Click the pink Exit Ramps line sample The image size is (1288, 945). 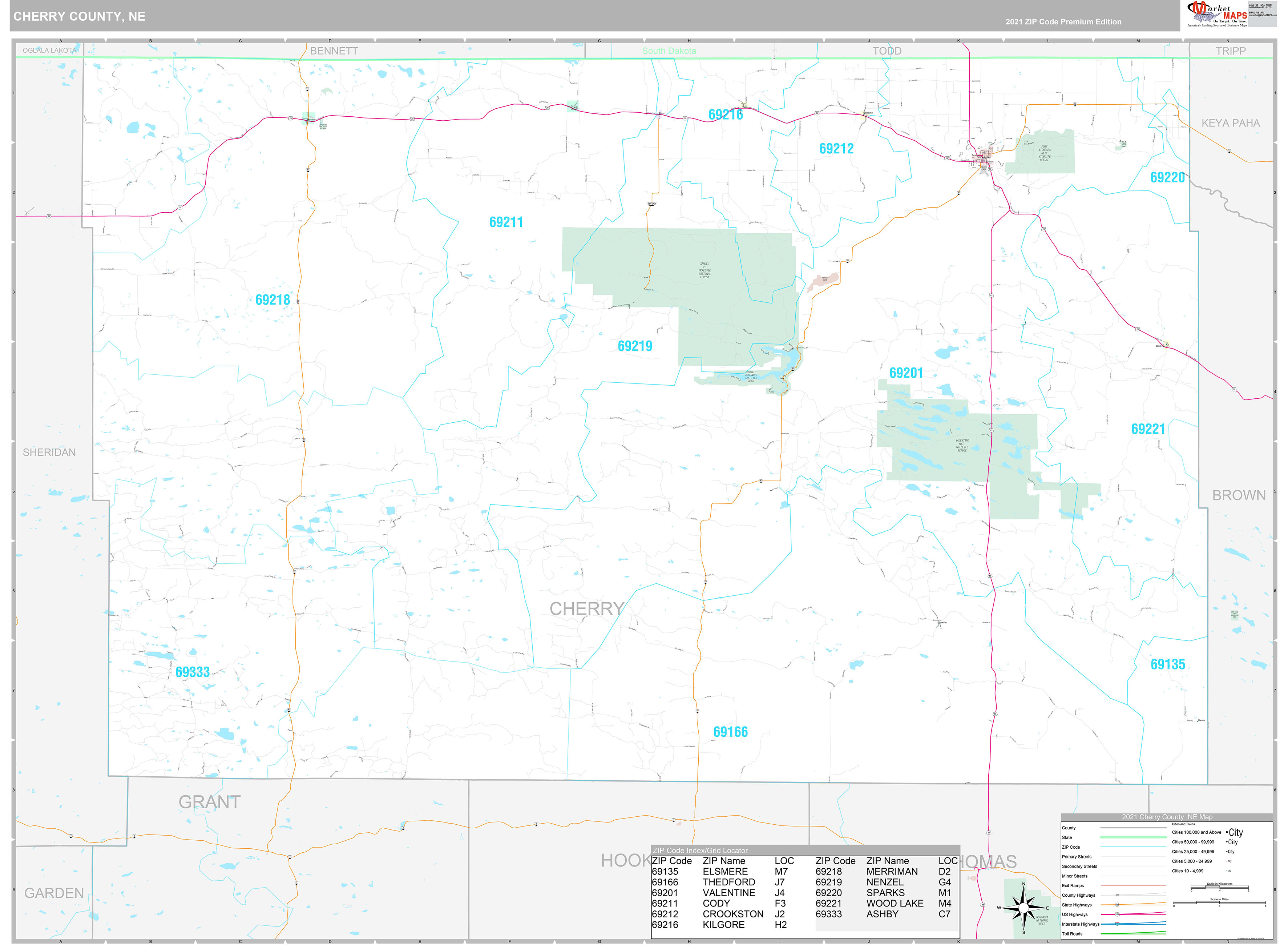1134,885
